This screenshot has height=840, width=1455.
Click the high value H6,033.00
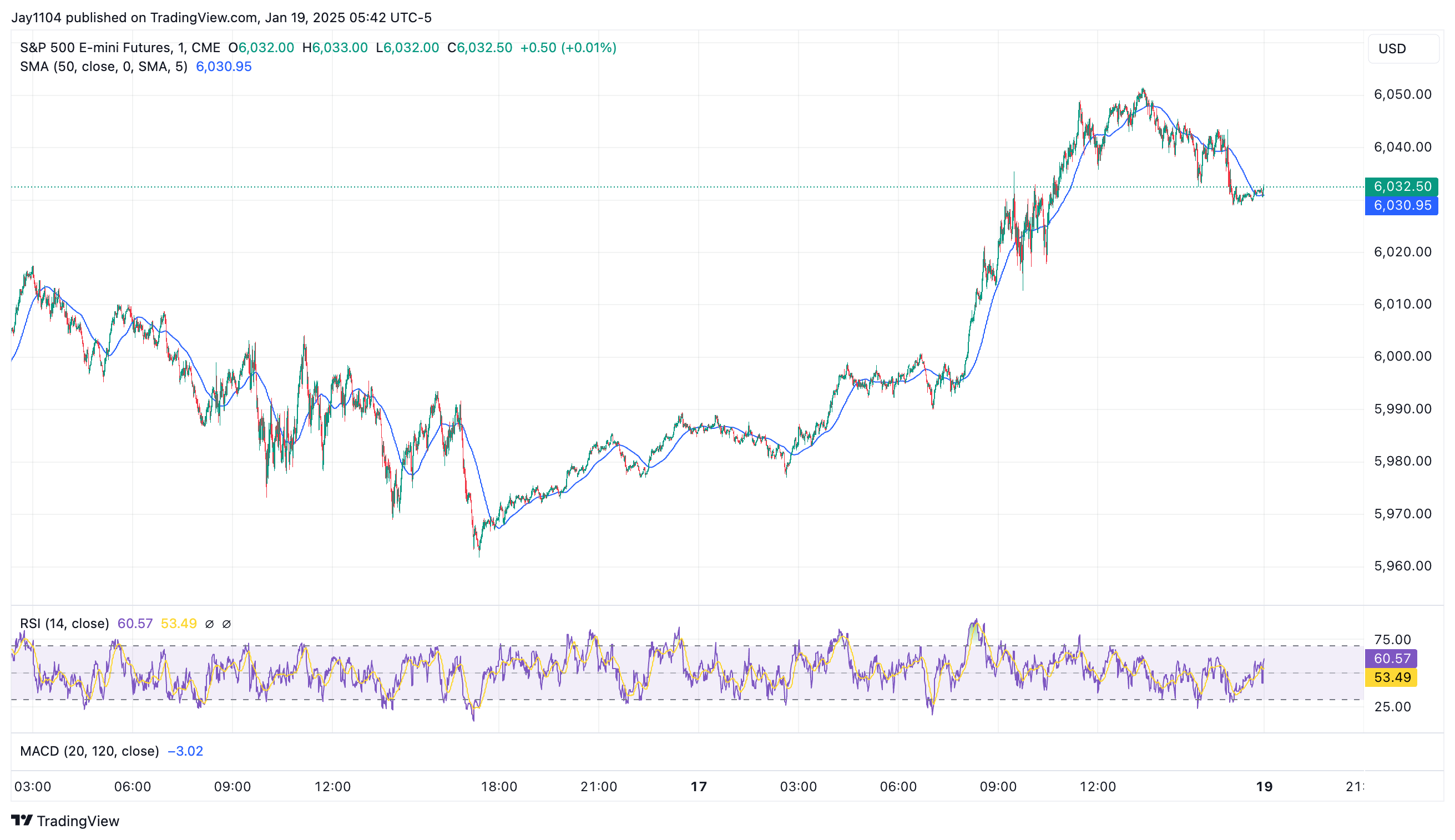pos(335,48)
